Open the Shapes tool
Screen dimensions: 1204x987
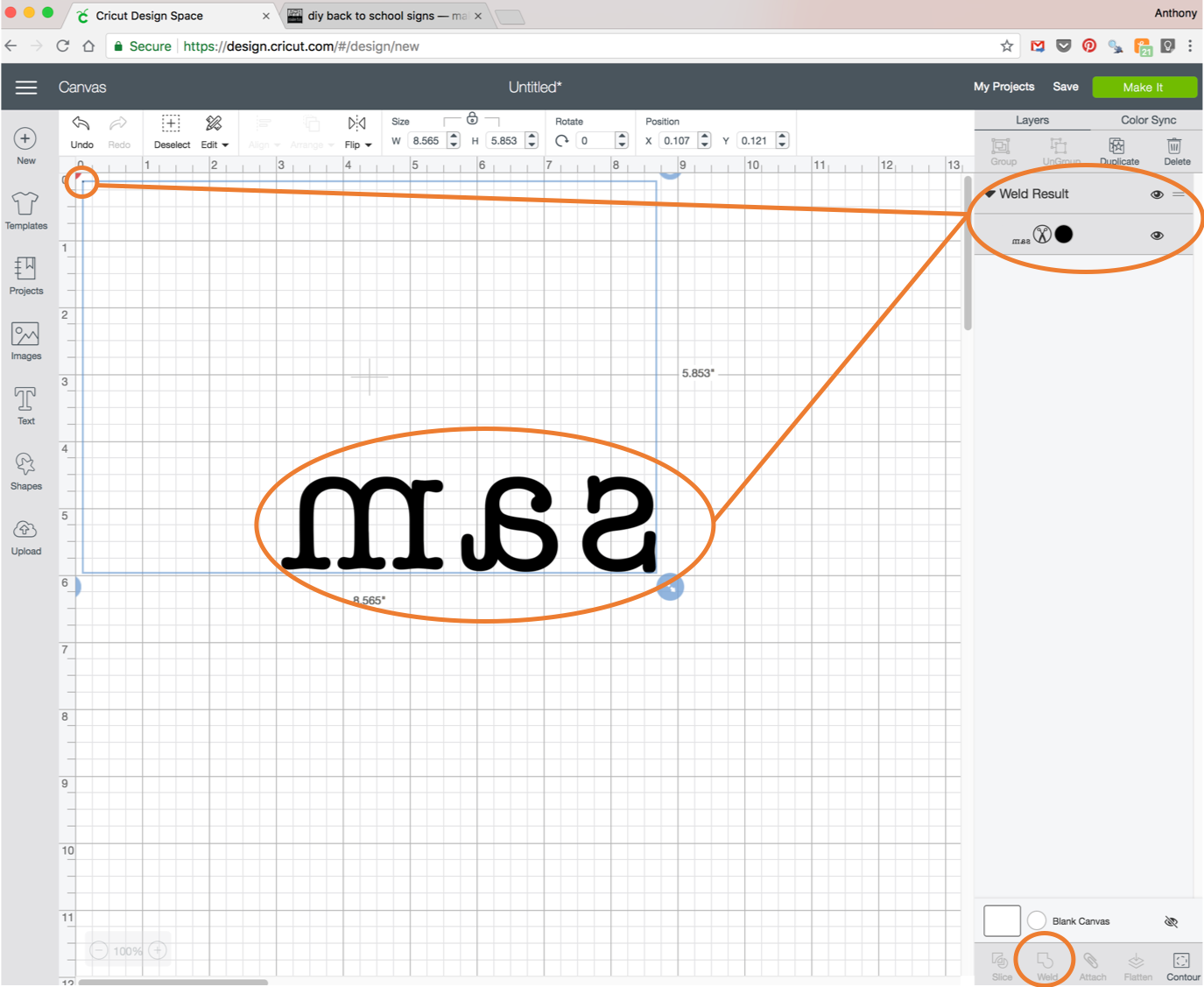pyautogui.click(x=25, y=471)
